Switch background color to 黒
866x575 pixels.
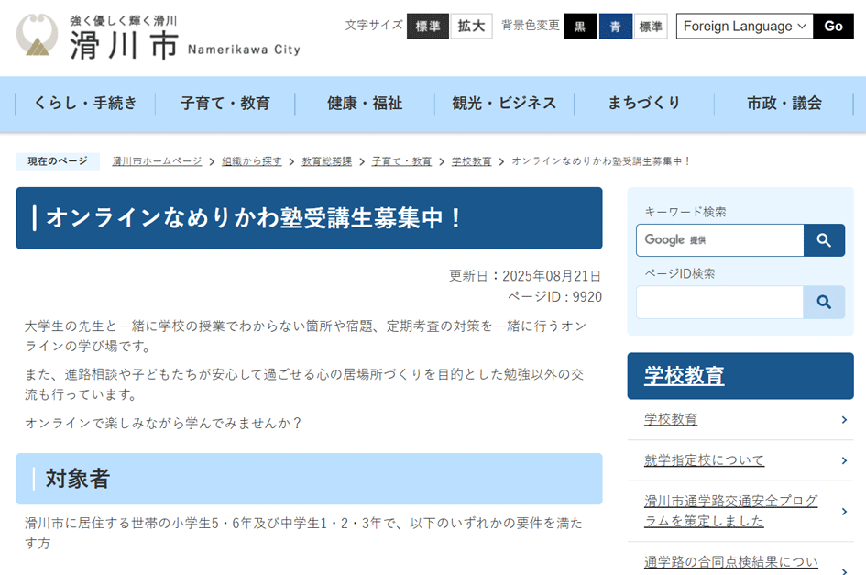(x=580, y=26)
